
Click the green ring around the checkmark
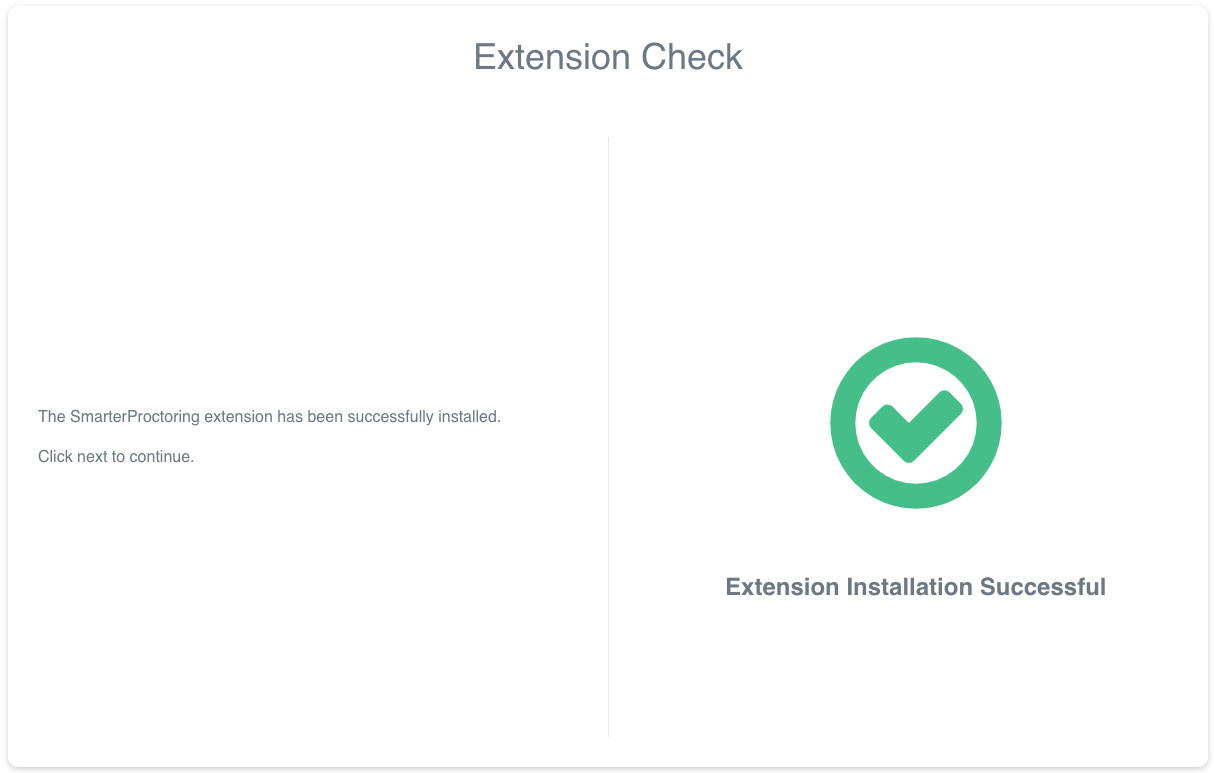[x=844, y=422]
